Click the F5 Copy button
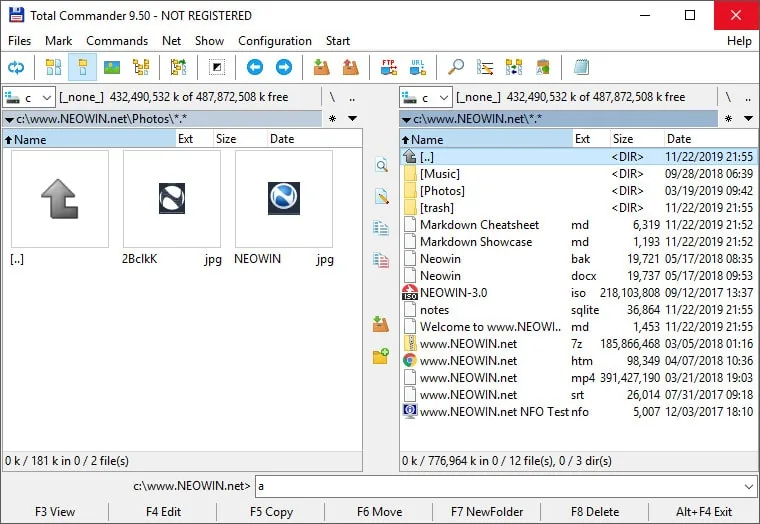760x524 pixels. (x=271, y=512)
